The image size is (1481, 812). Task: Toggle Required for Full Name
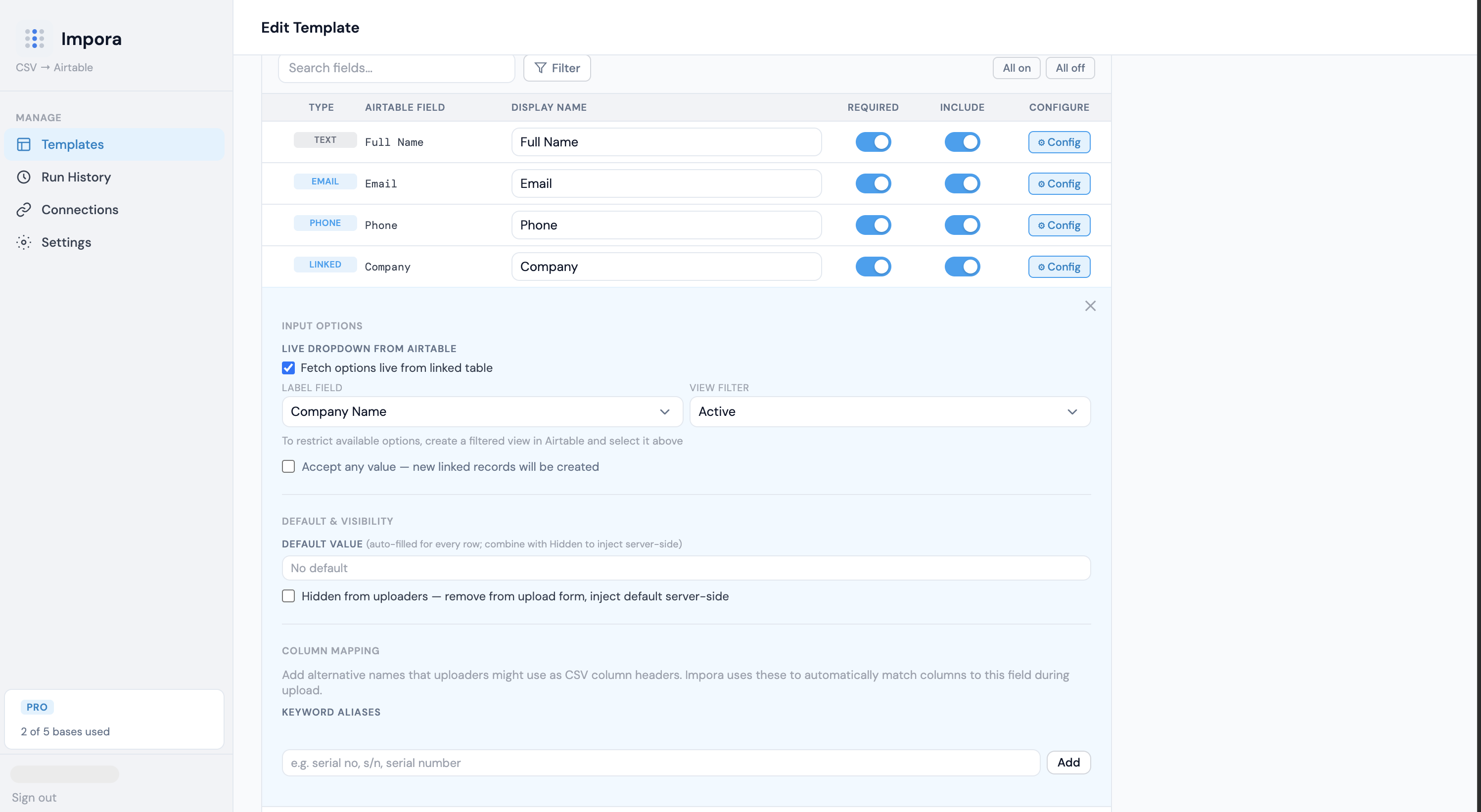point(873,142)
